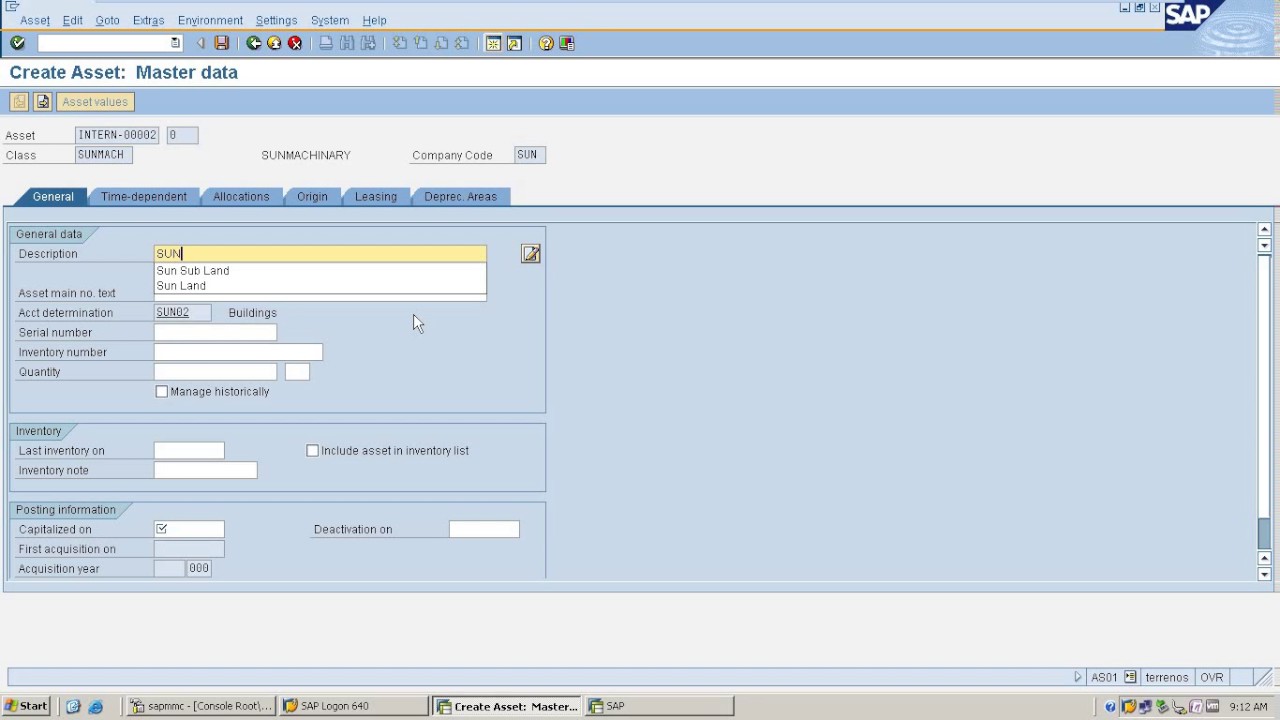Click the First Page icon
The width and height of the screenshot is (1280, 720).
pos(399,43)
